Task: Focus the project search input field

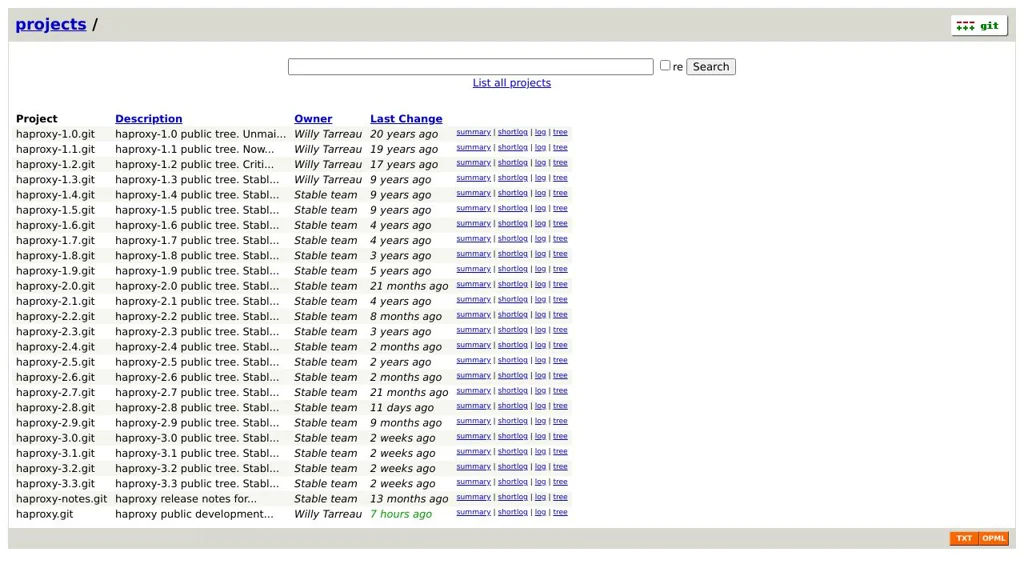Action: (470, 67)
